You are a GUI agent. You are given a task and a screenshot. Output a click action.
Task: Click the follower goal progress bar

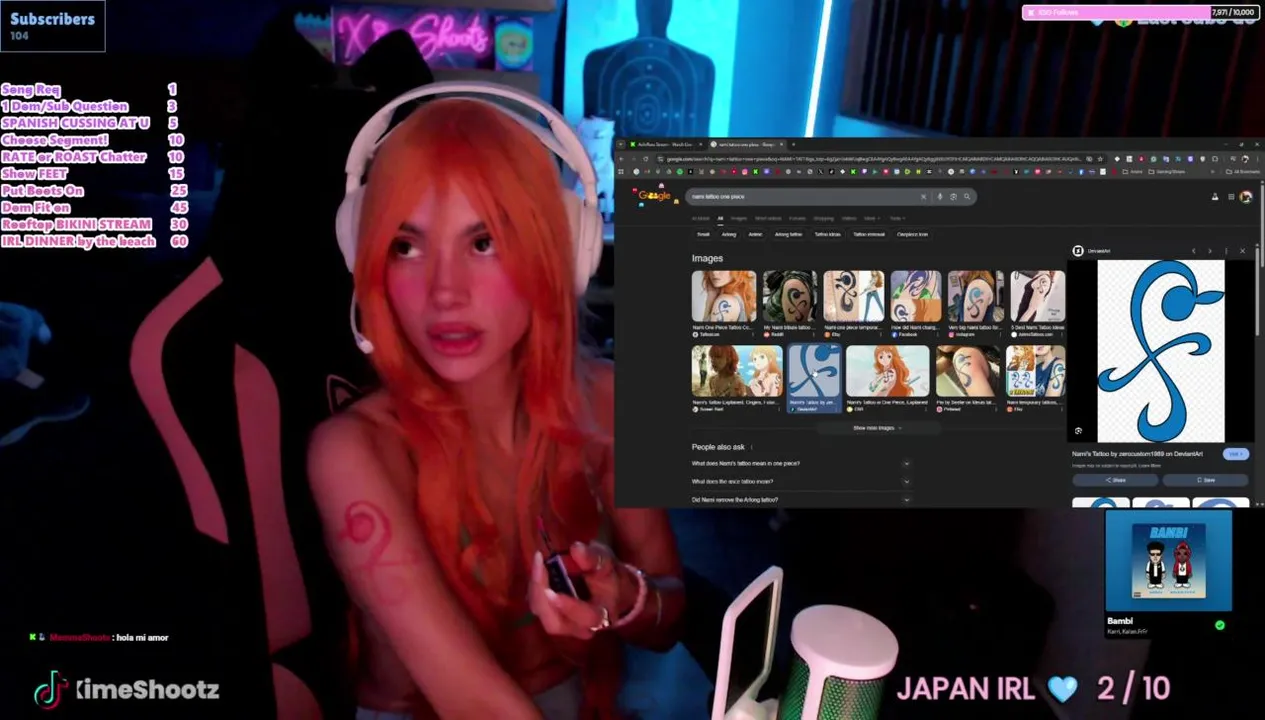(1139, 12)
